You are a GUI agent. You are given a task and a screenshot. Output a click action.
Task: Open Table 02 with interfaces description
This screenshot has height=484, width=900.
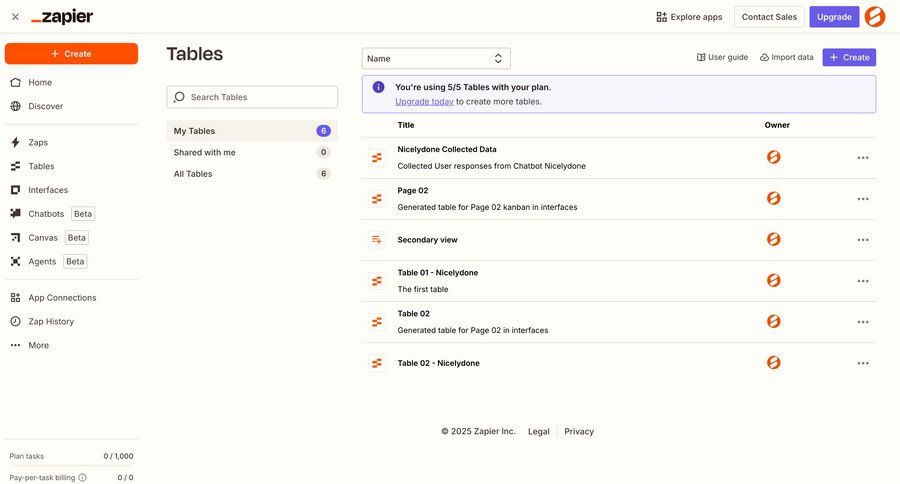click(x=413, y=313)
